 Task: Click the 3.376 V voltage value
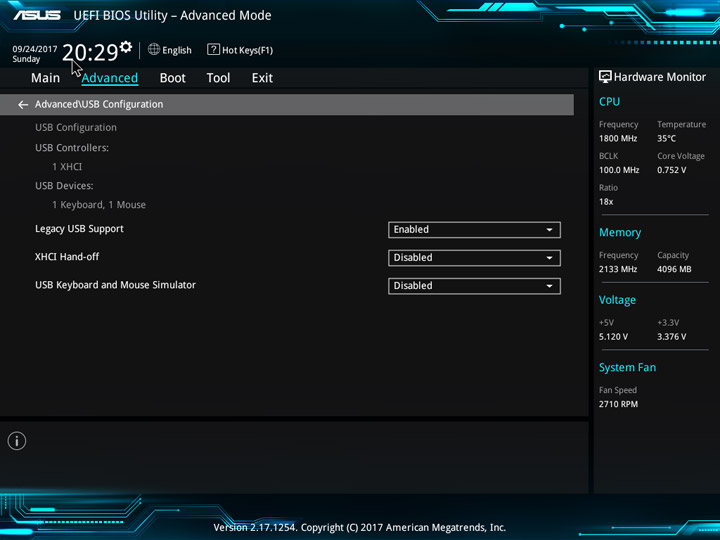[671, 337]
